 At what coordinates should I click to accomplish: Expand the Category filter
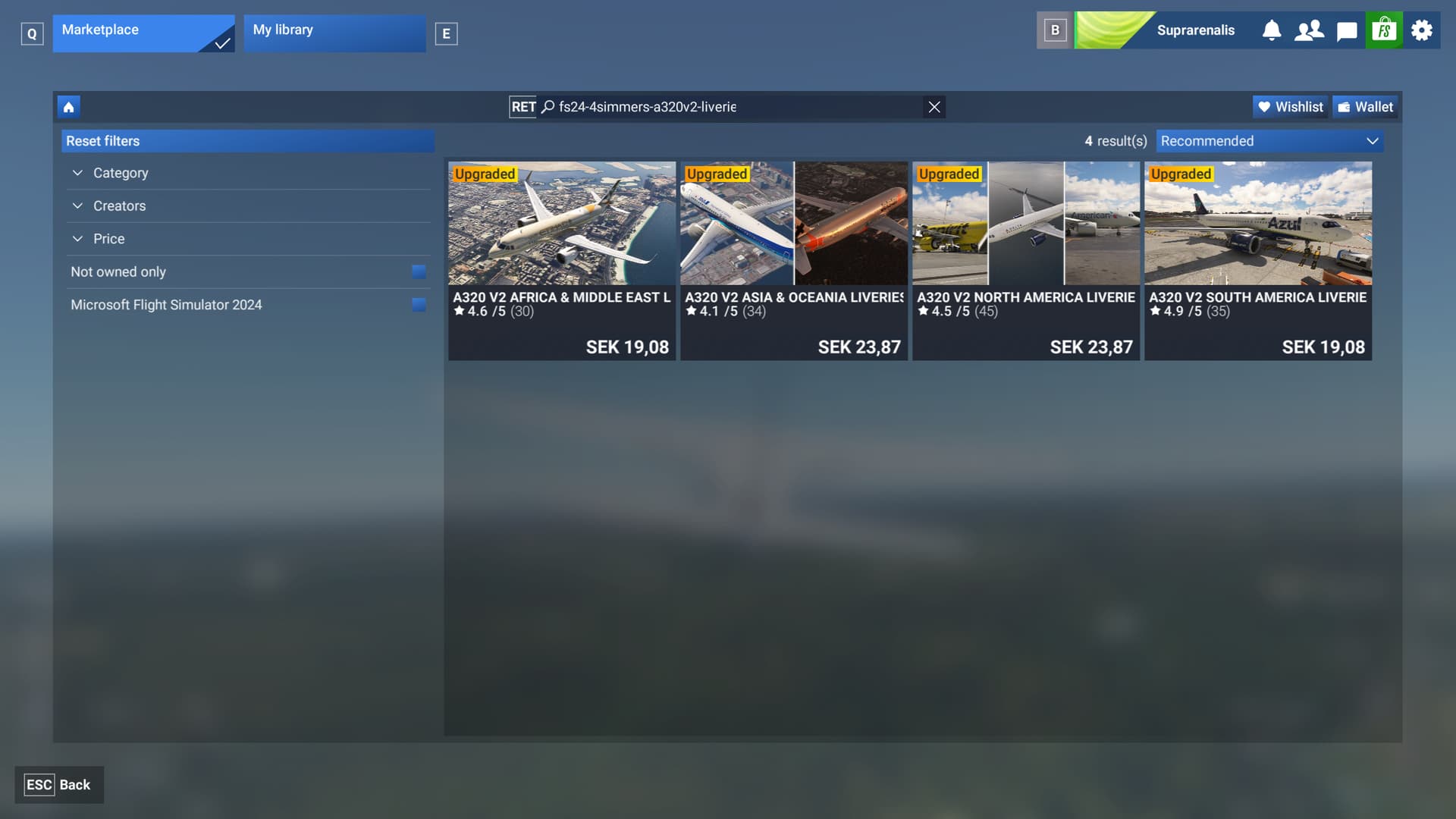point(248,173)
